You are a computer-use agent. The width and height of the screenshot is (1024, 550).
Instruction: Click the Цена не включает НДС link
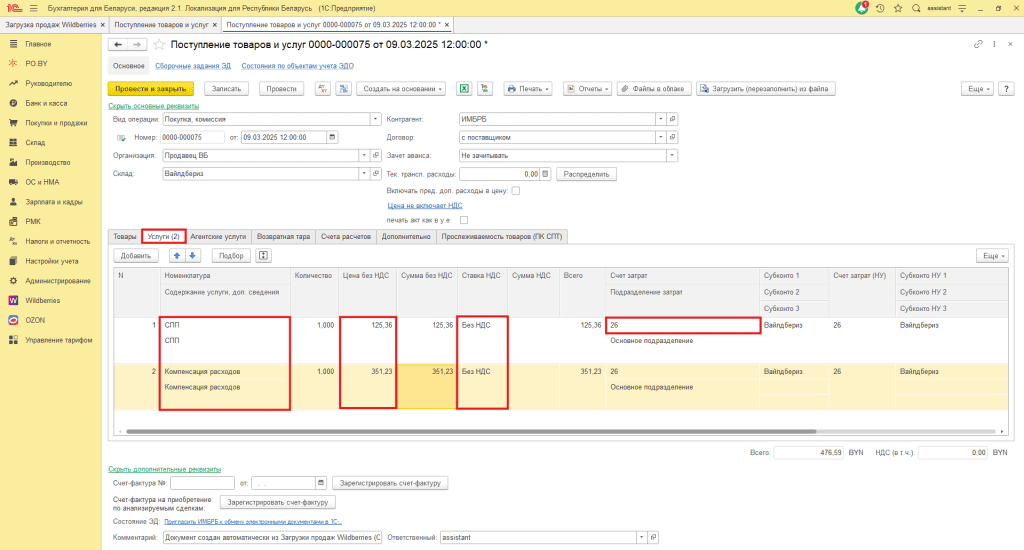(x=424, y=205)
